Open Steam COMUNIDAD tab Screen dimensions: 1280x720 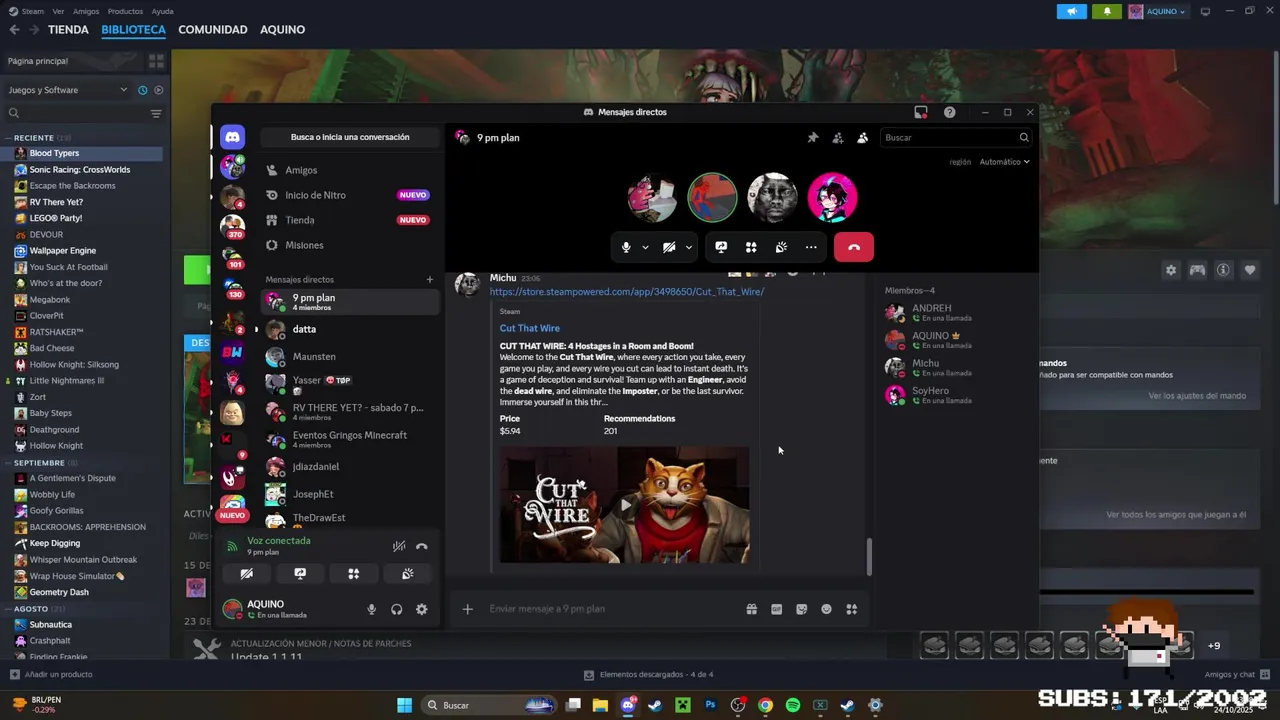213,30
